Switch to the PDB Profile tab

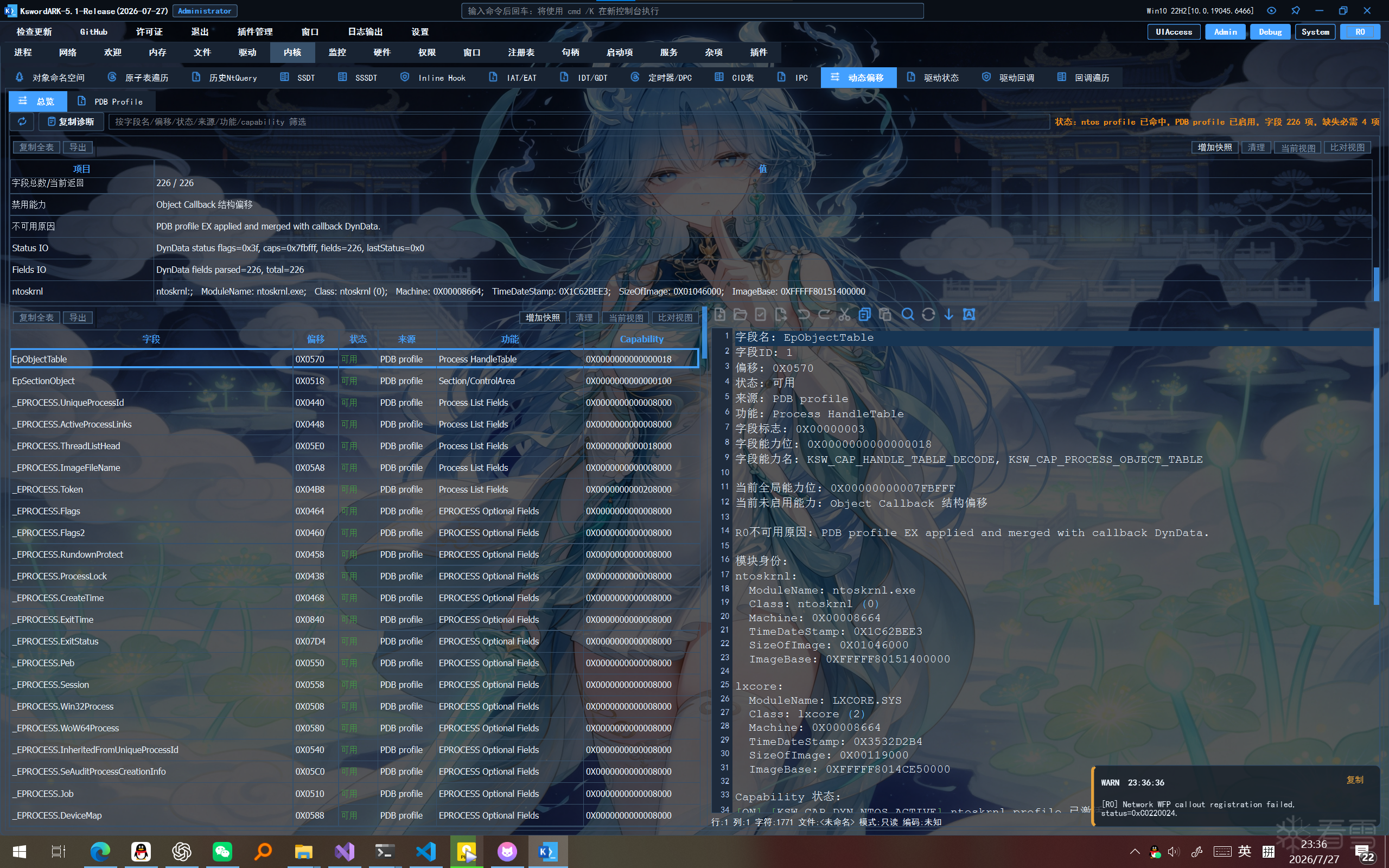pos(111,101)
